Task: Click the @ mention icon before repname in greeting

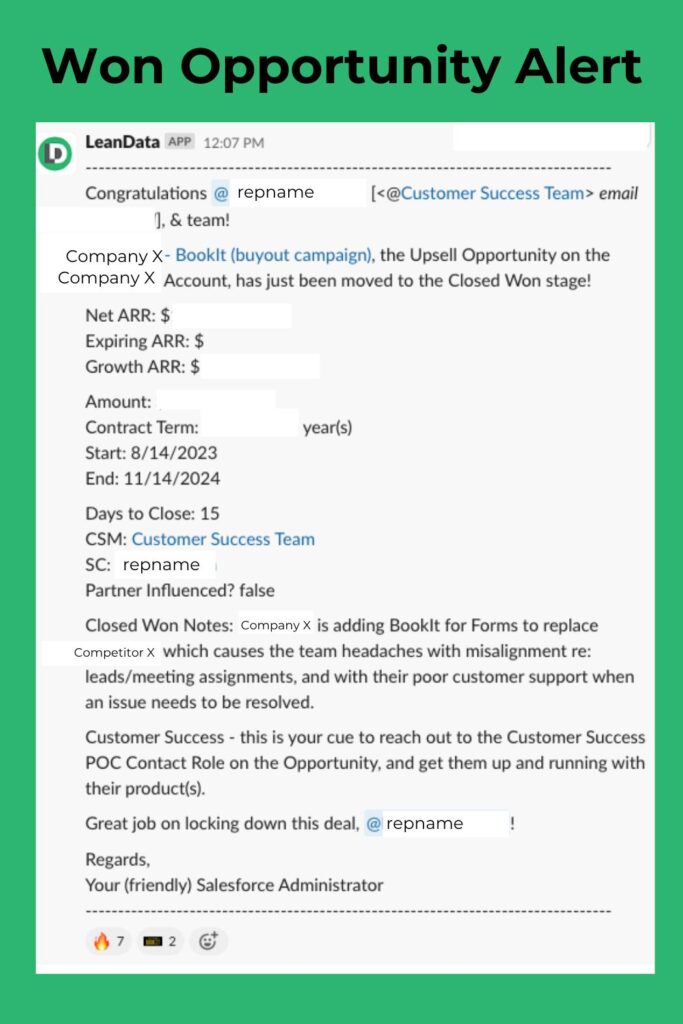Action: [222, 193]
